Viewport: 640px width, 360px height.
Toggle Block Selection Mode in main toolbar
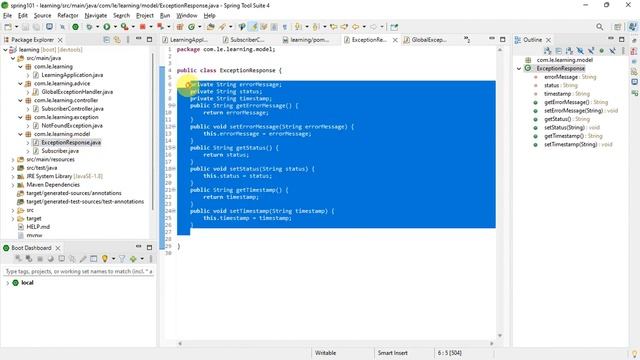coord(274,27)
